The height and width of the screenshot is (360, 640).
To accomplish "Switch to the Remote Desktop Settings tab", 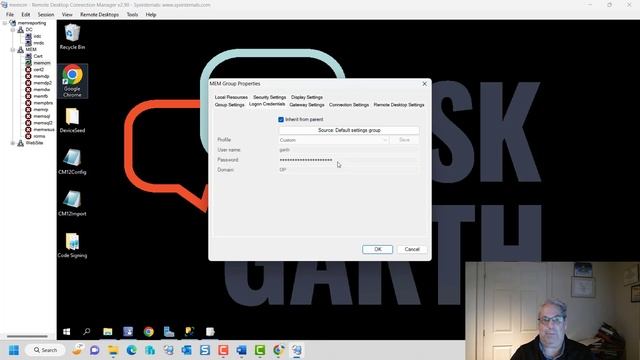I will (x=399, y=105).
